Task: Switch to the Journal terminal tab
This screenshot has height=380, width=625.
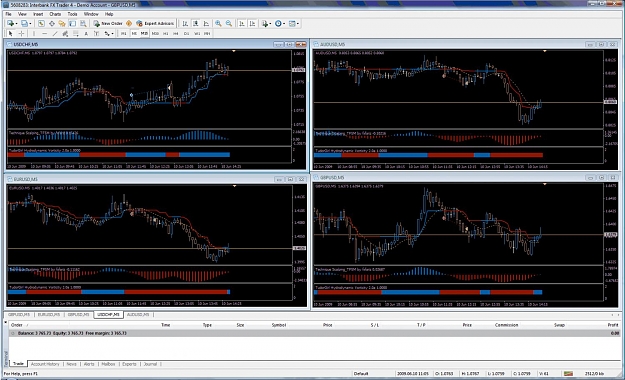Action: coord(150,364)
